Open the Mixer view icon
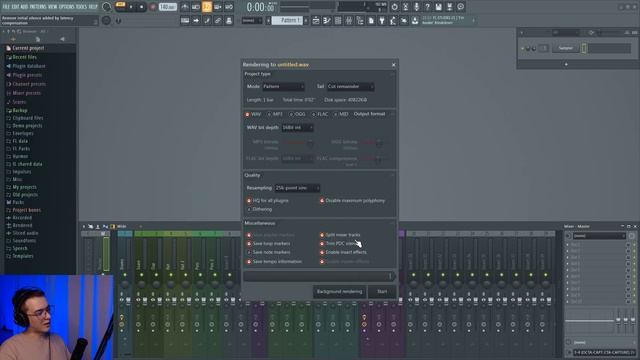Screen dimensions: 640x360 (x=349, y=20)
